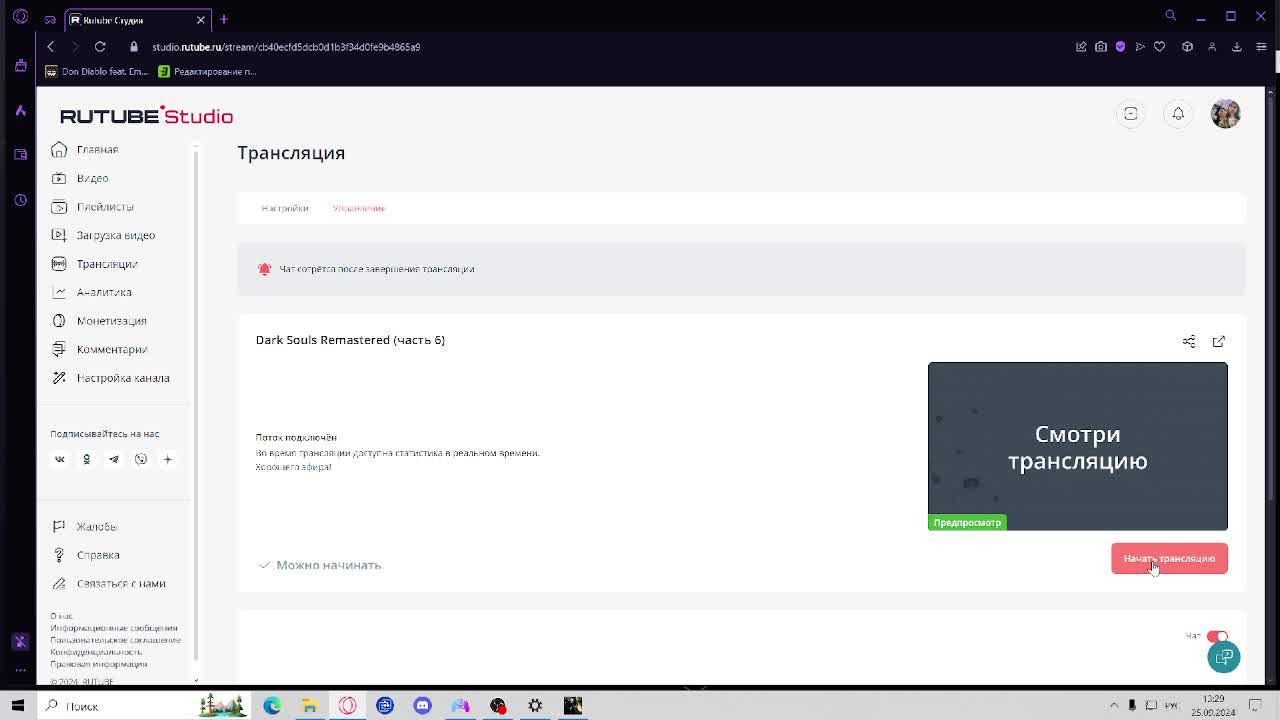
Task: Open stream in new window icon
Action: tap(1219, 341)
